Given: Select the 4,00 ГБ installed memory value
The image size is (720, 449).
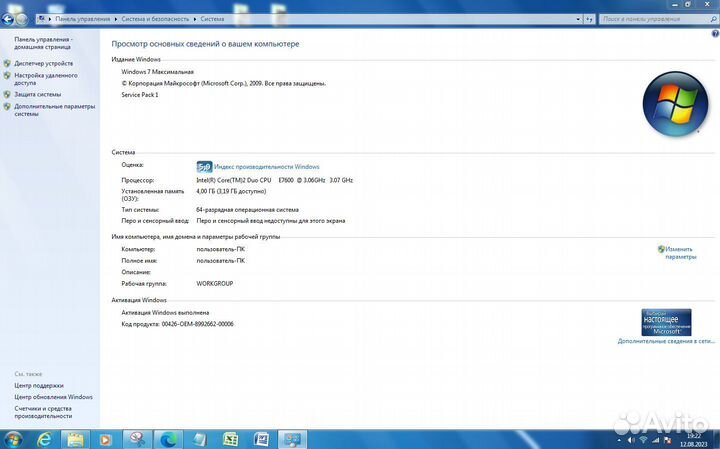Looking at the screenshot, I should pos(231,191).
